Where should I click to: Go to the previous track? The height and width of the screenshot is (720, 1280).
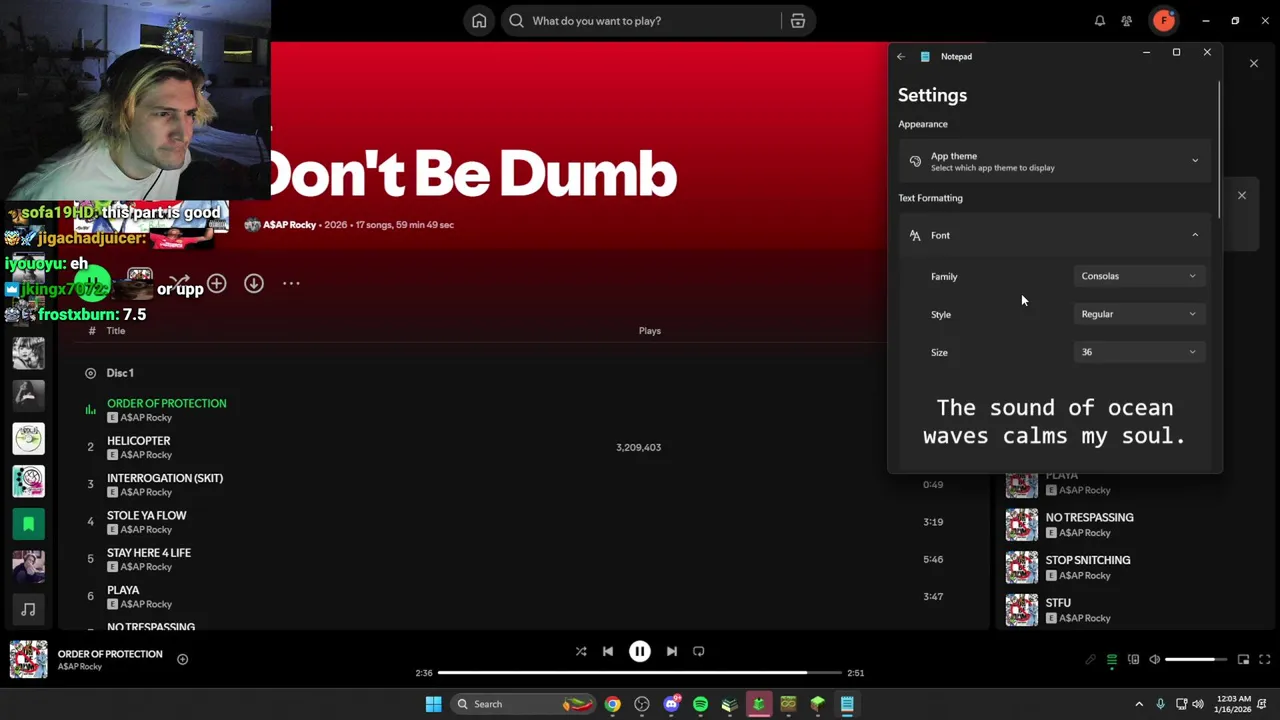pyautogui.click(x=608, y=652)
